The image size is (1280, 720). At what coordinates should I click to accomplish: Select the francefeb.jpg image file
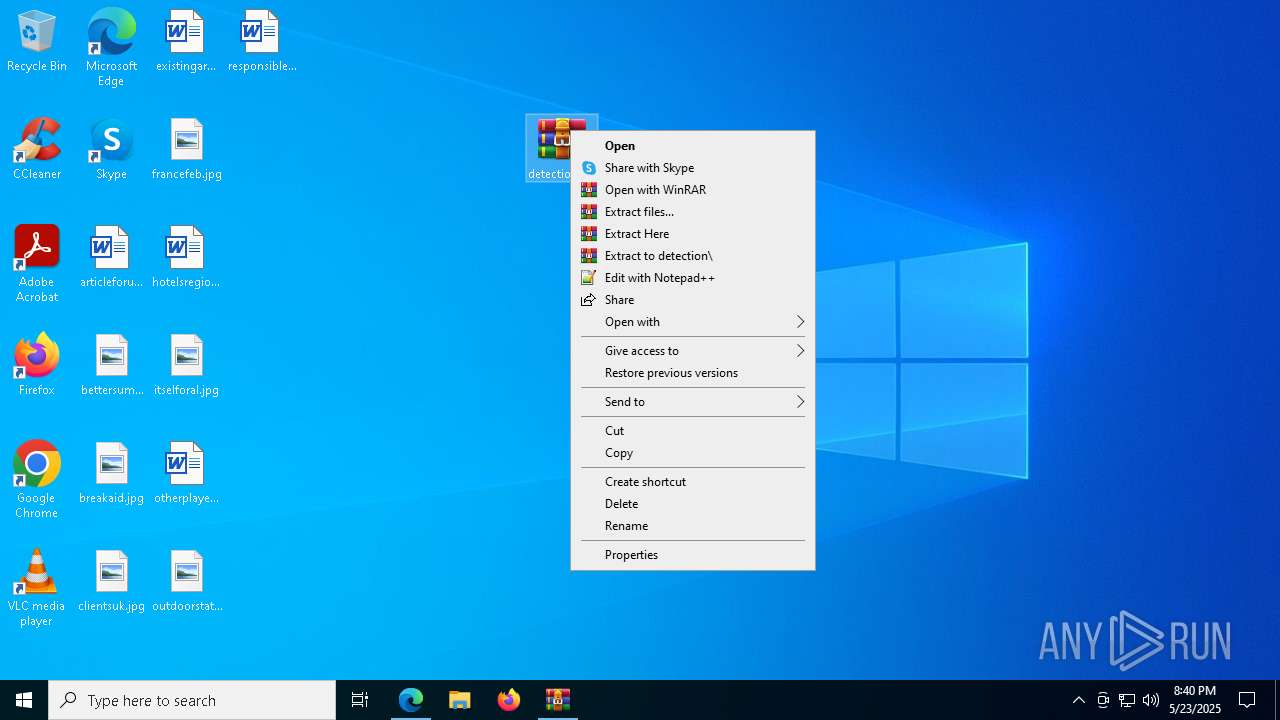point(186,150)
